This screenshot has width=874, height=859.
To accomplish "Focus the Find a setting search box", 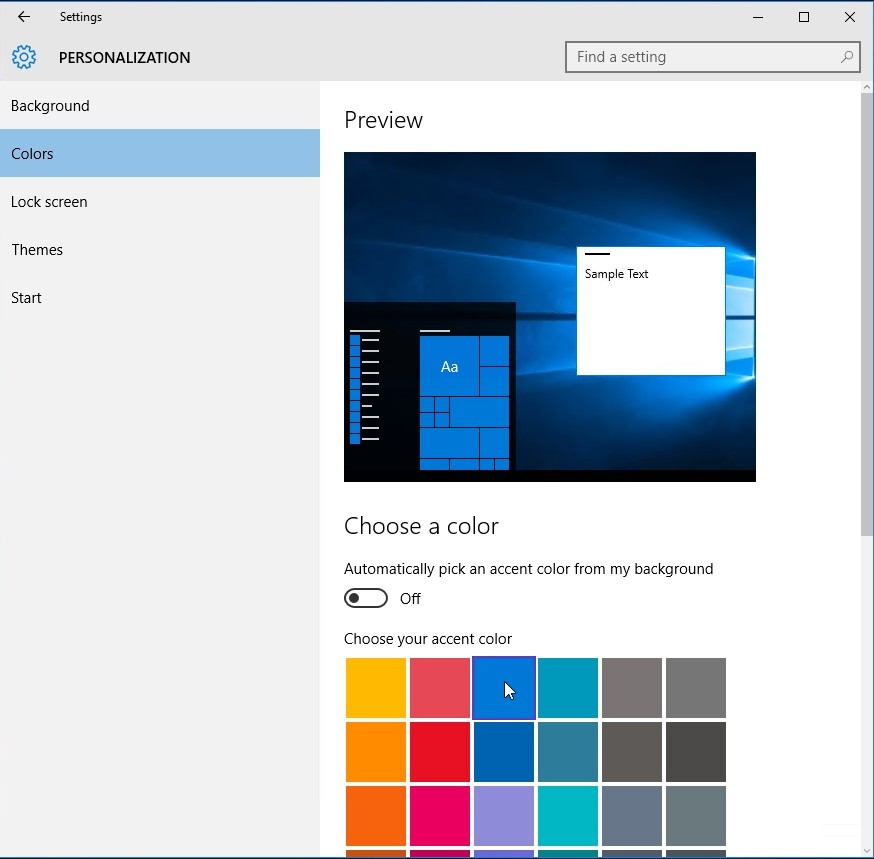I will [712, 57].
